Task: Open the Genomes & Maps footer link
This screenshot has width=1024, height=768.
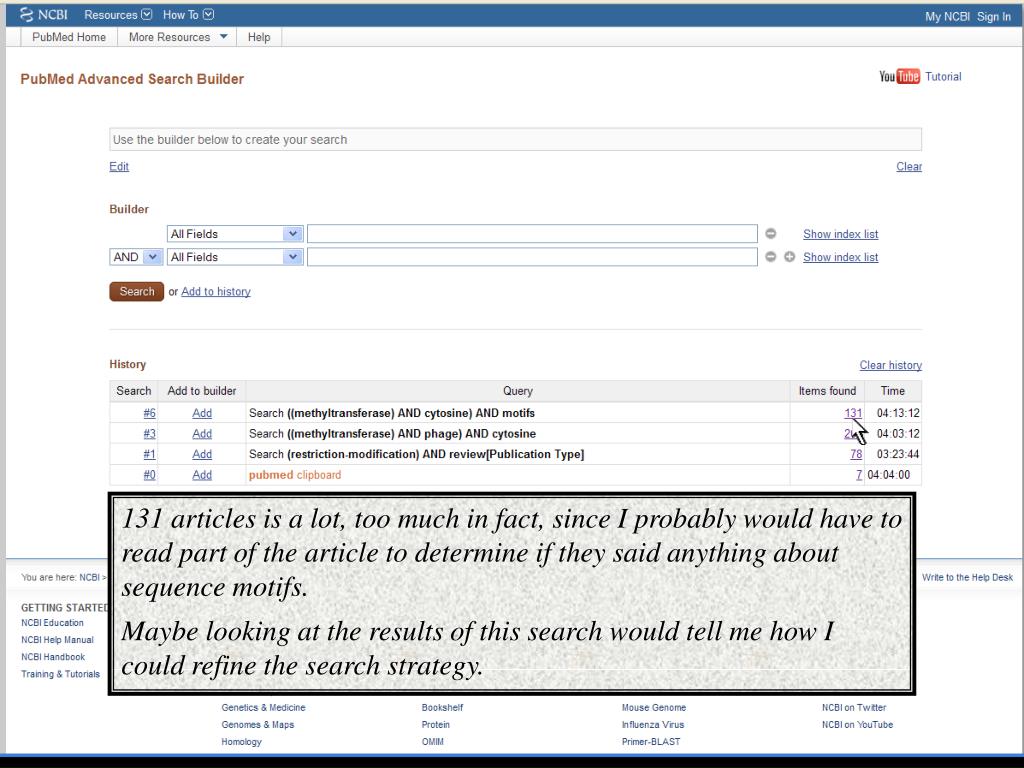Action: pos(257,724)
